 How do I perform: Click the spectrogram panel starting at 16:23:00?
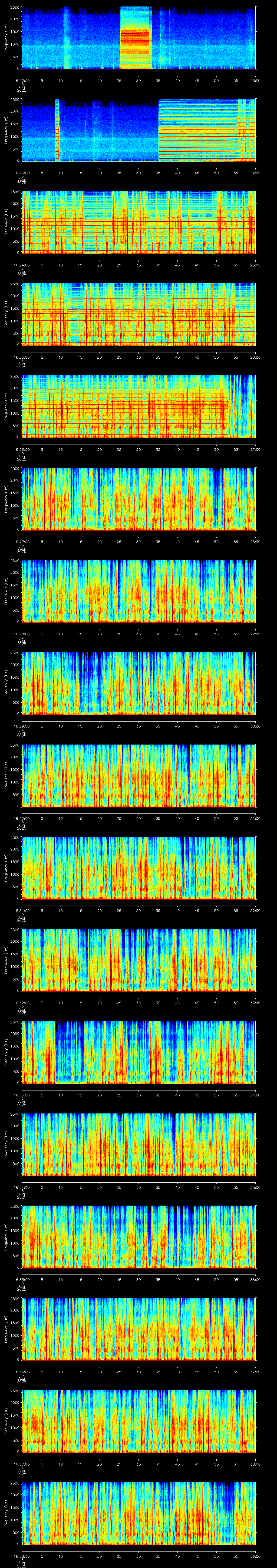139,130
